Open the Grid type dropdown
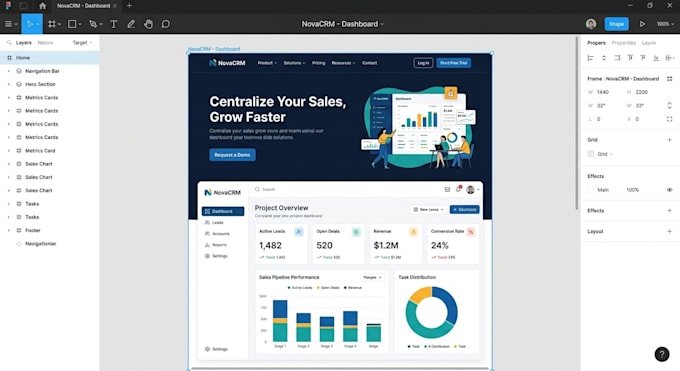 (605, 154)
